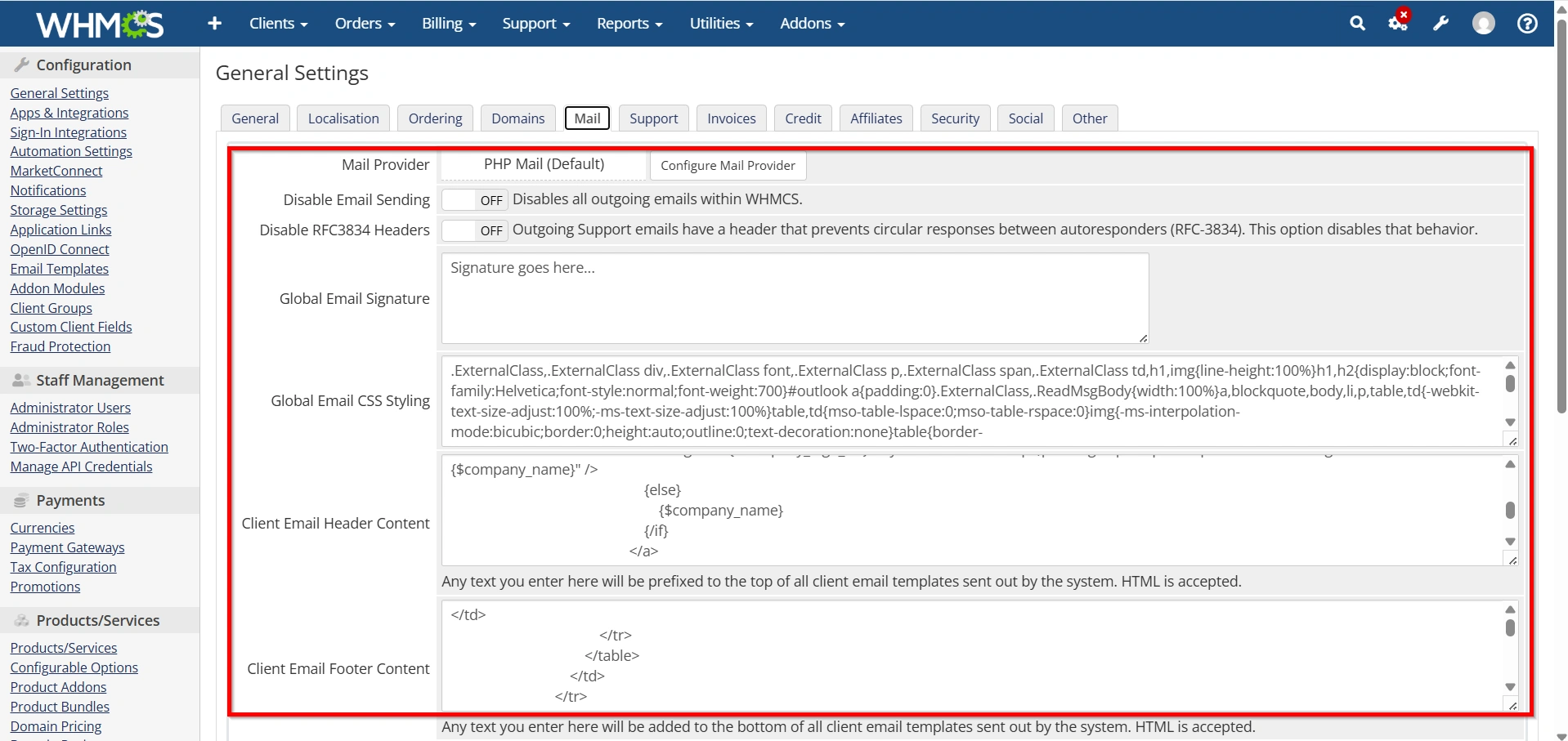Open the Orders dropdown menu
Viewport: 1568px width, 741px height.
click(365, 24)
